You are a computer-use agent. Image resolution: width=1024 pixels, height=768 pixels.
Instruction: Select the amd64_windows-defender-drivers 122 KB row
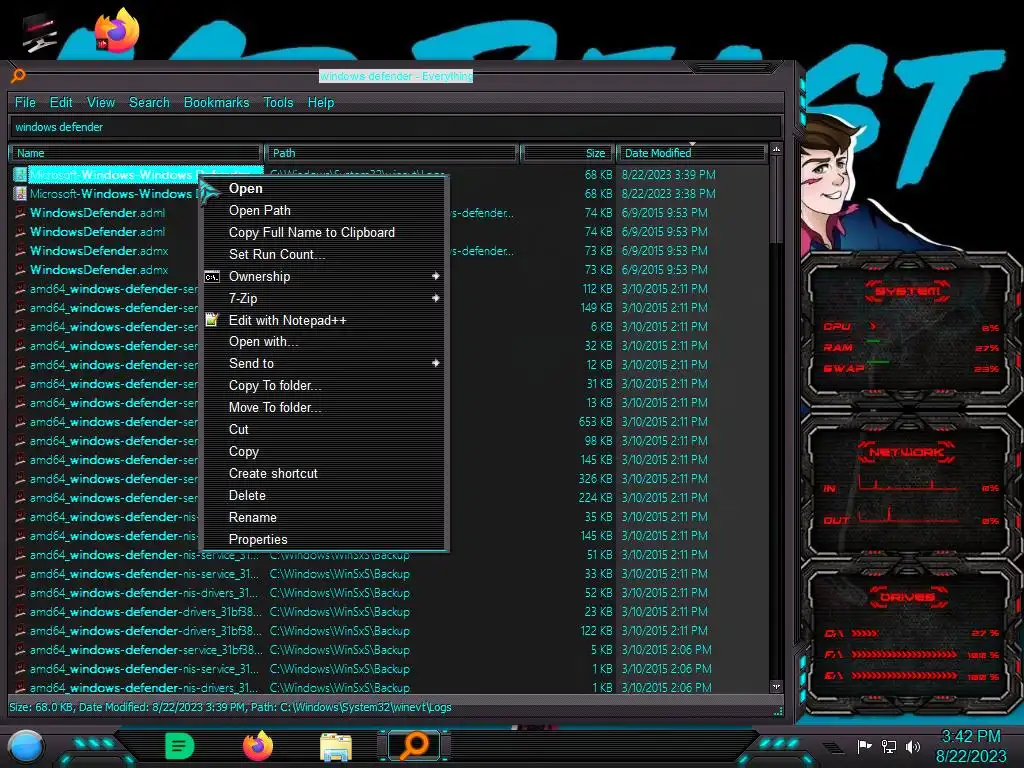389,631
